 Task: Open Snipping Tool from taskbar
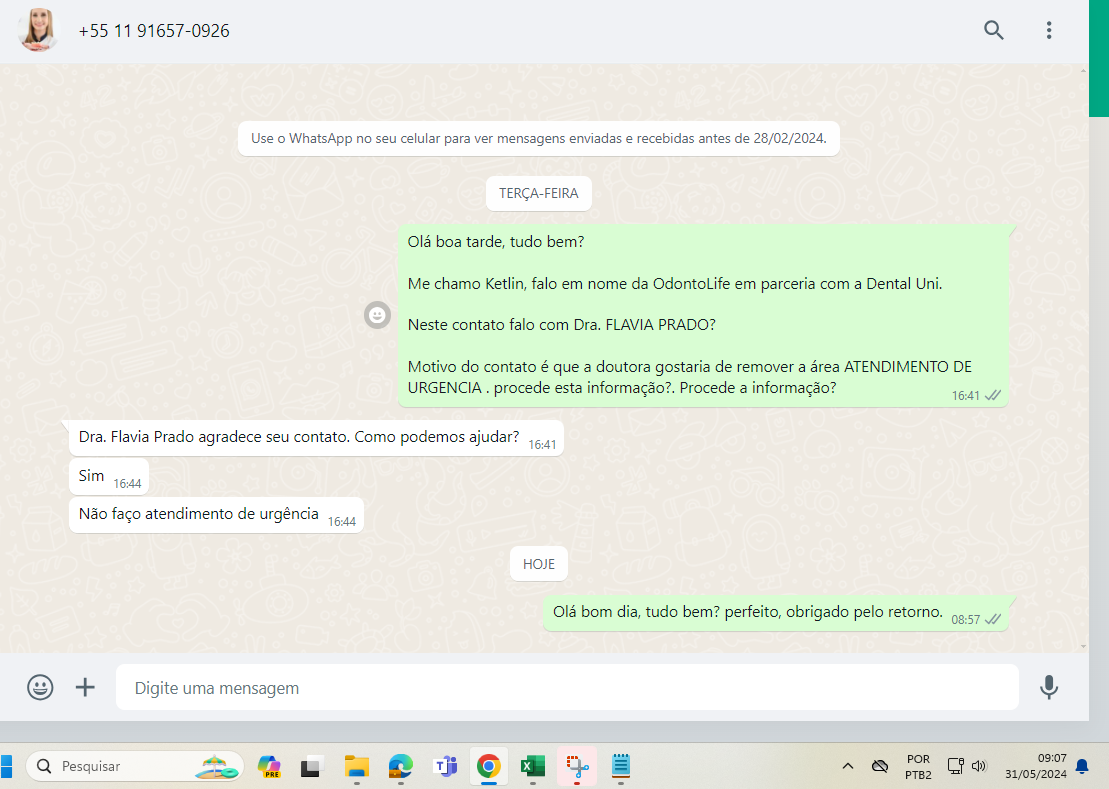[577, 766]
